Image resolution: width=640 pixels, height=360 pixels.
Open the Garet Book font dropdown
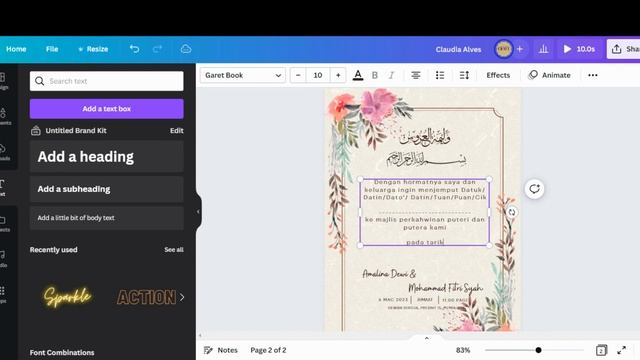243,75
